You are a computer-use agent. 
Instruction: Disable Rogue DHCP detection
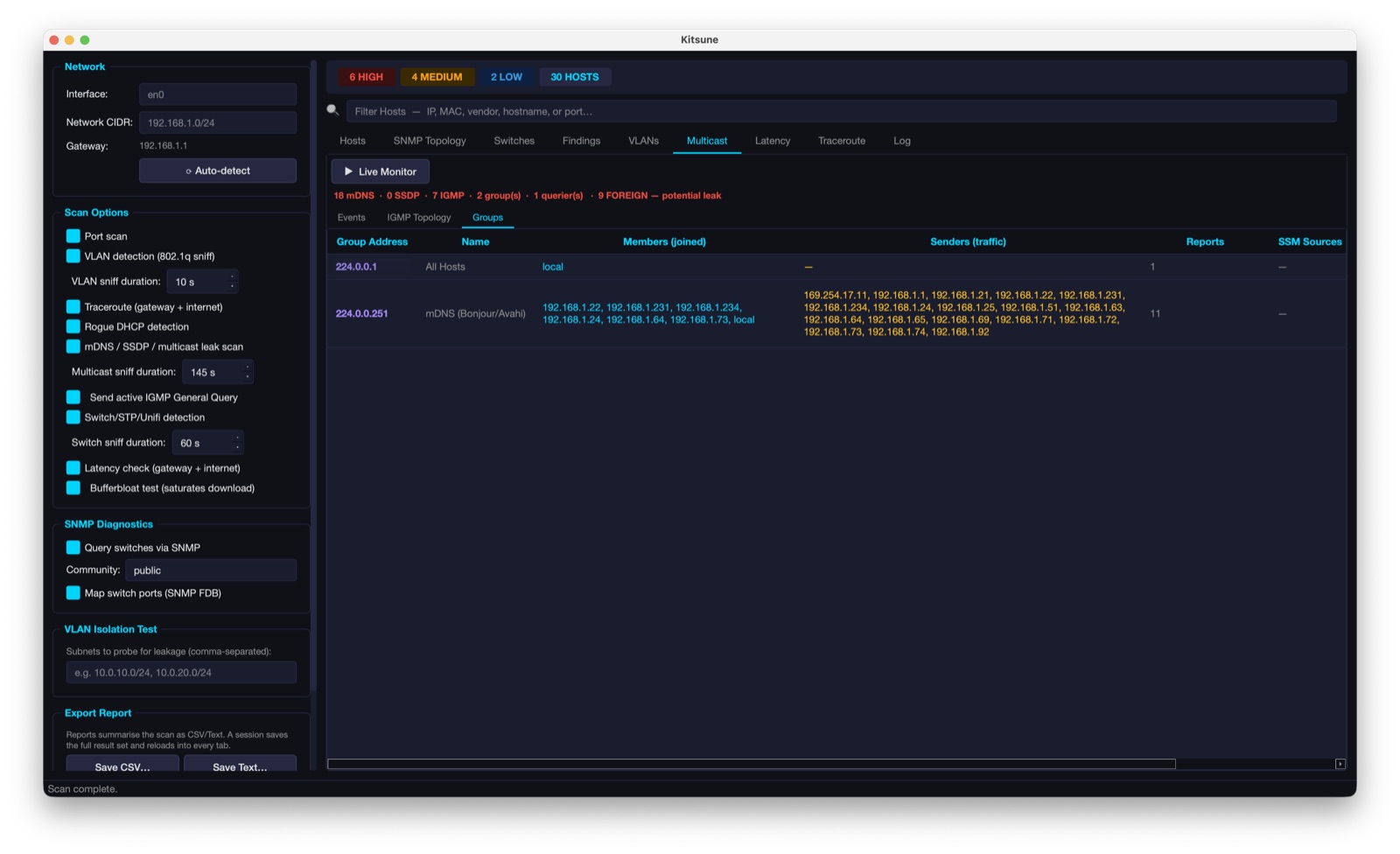coord(73,326)
